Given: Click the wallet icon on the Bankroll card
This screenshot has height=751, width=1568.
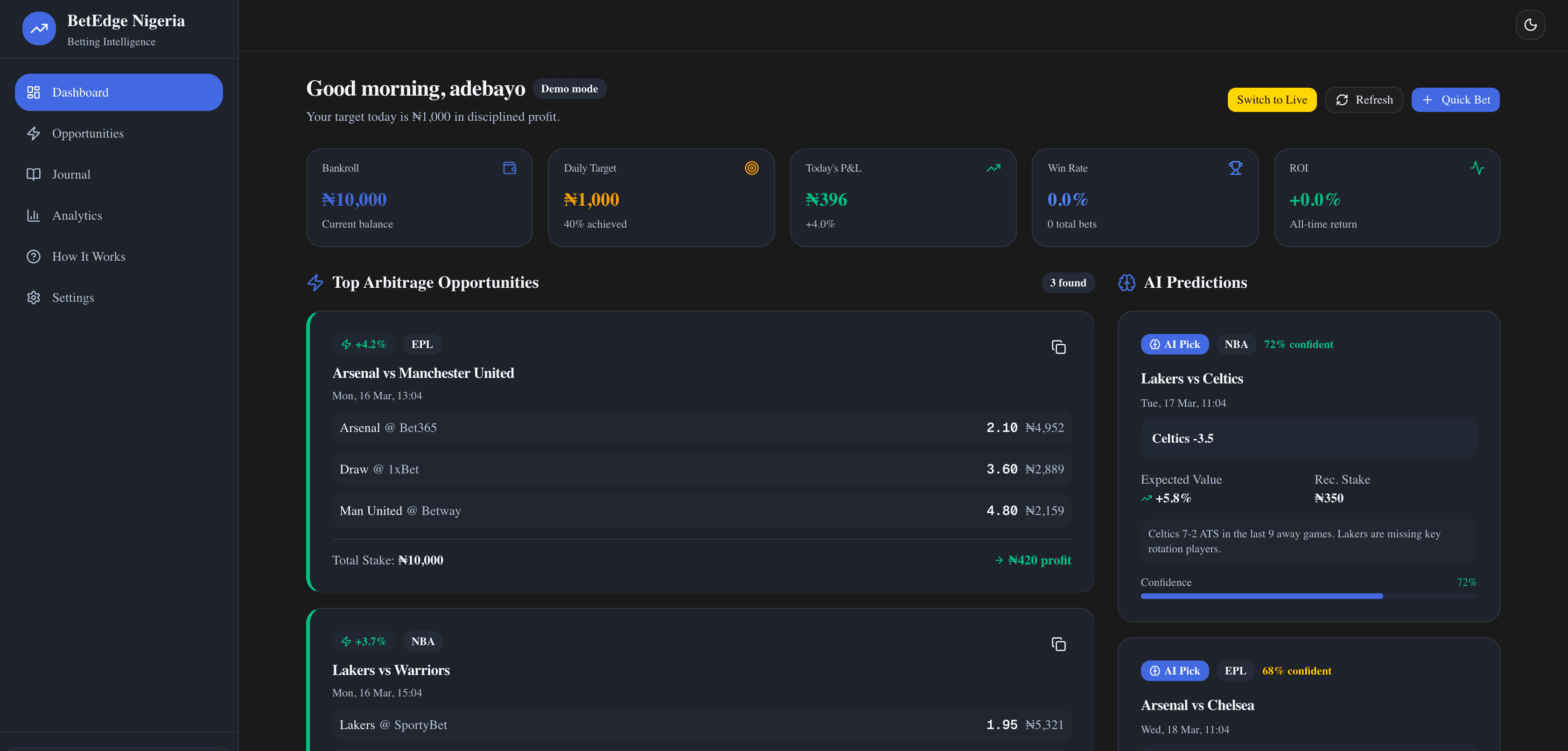Looking at the screenshot, I should pos(510,168).
